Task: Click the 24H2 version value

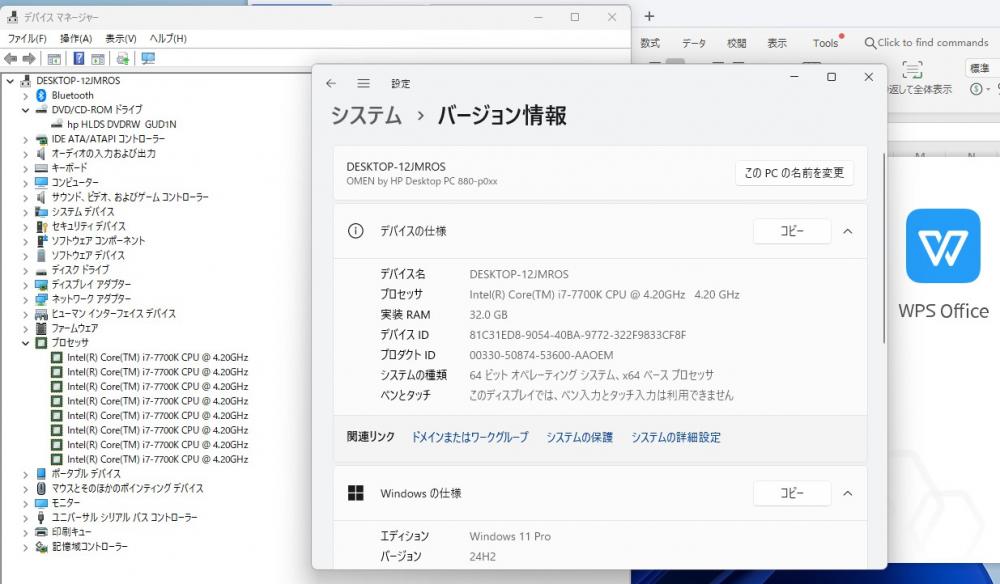Action: click(x=483, y=557)
